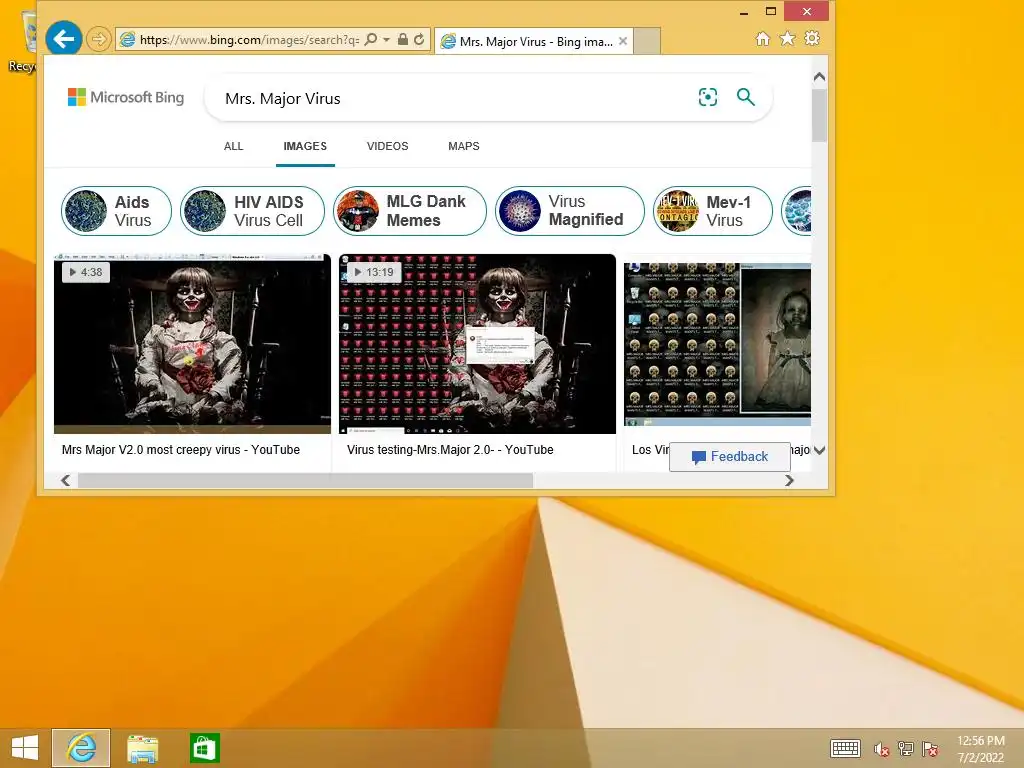
Task: Open the Action Center flag icon
Action: (x=930, y=749)
